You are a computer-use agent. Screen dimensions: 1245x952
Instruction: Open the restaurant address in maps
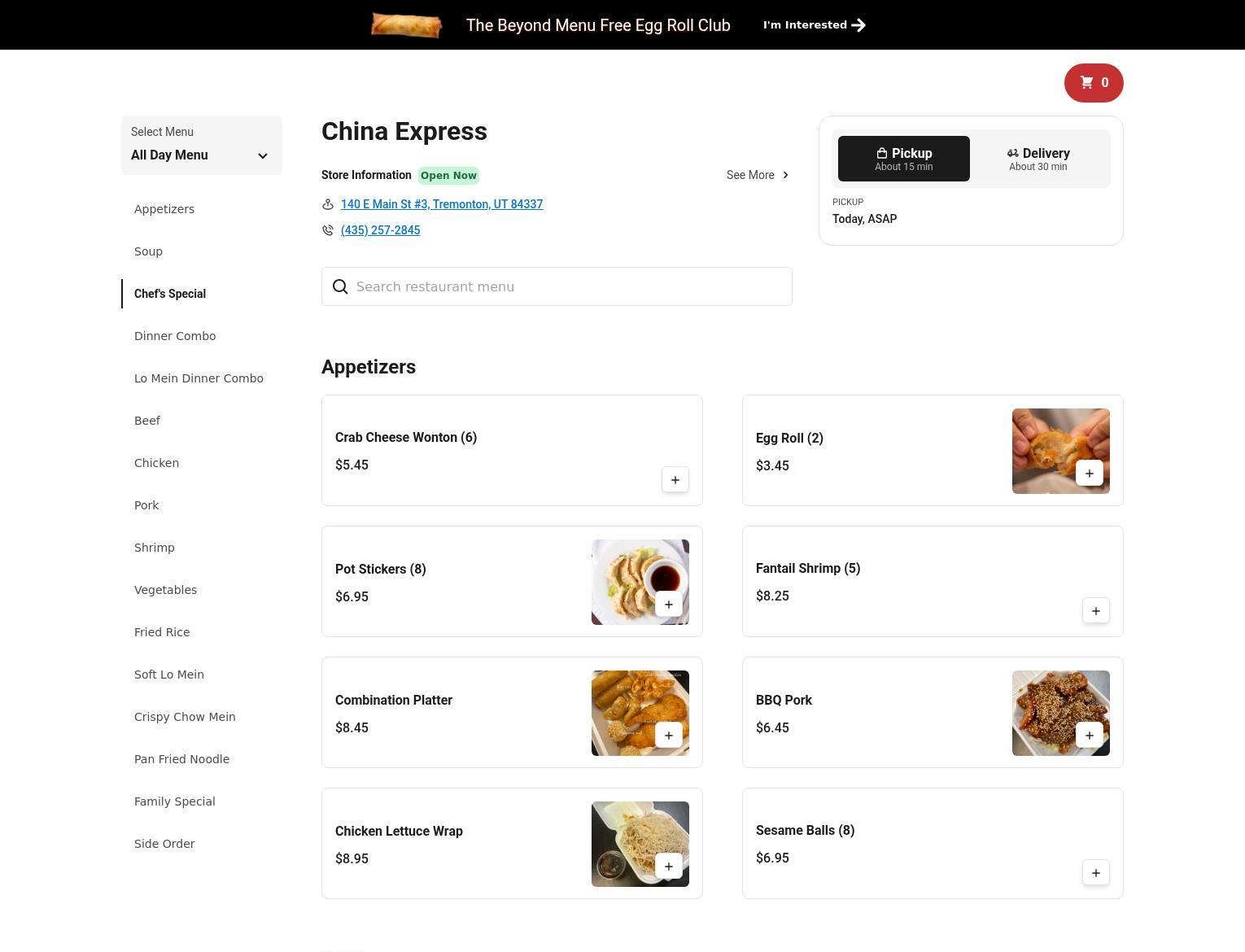[x=442, y=204]
